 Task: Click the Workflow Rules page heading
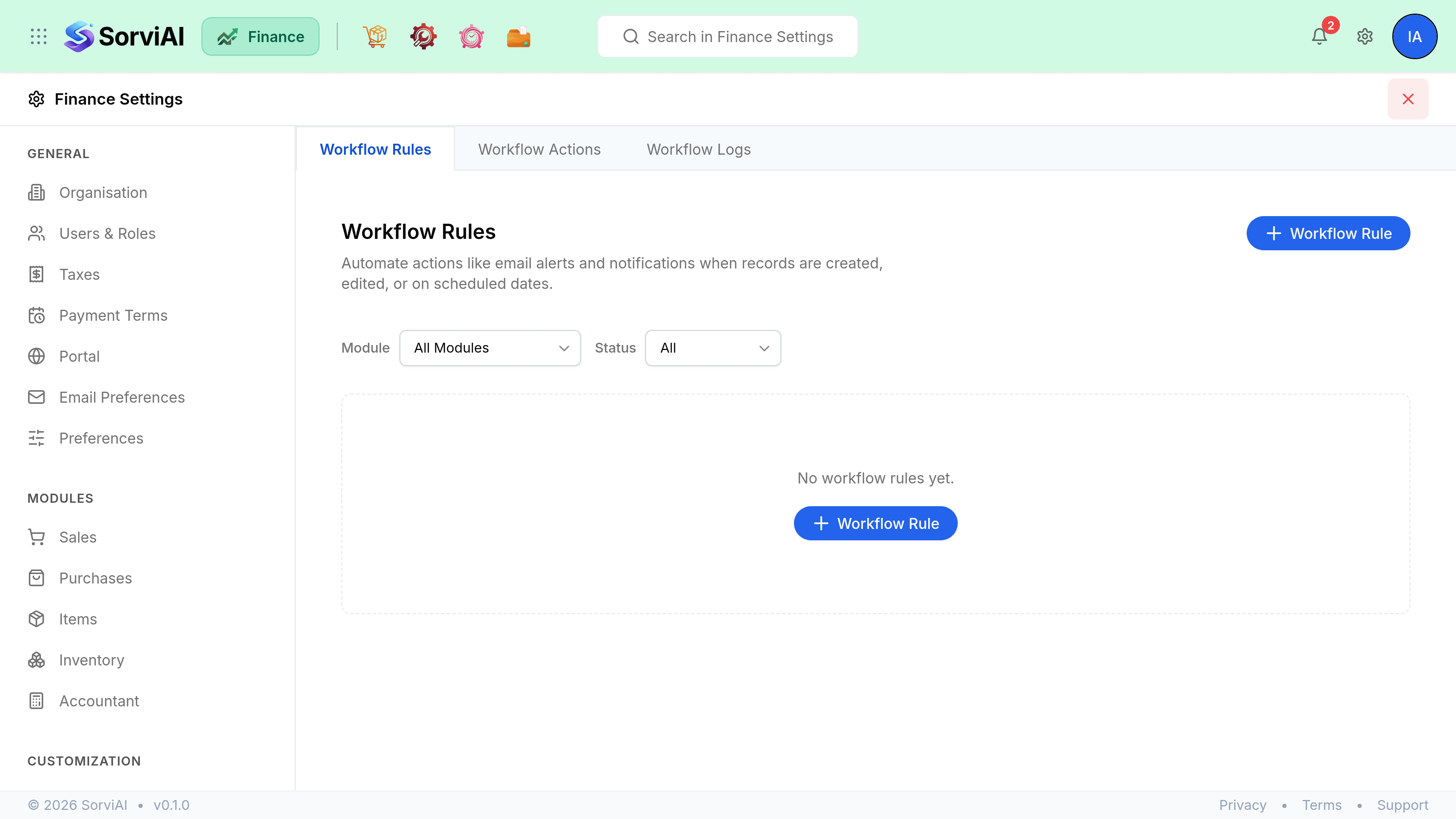(418, 232)
